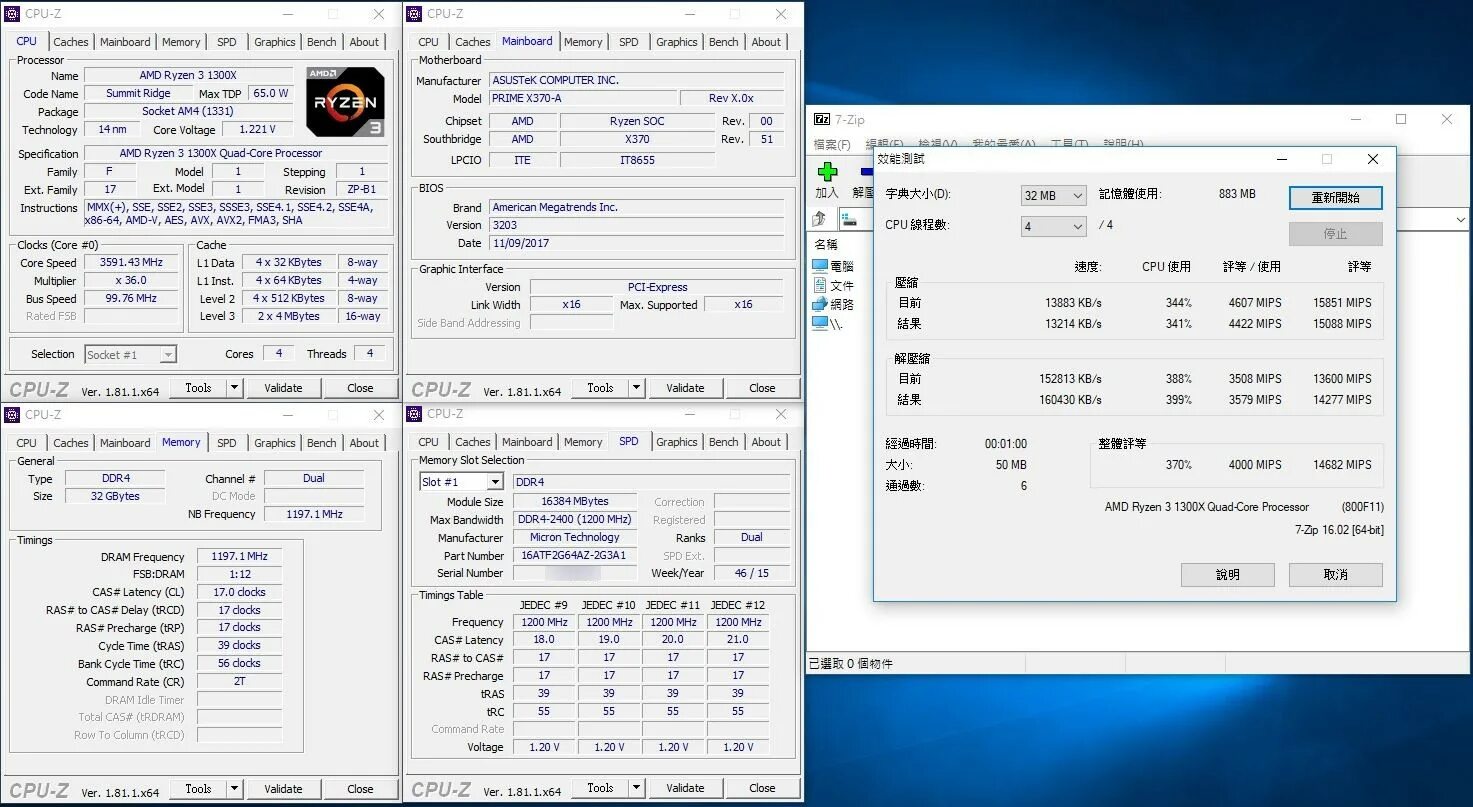Open the CPU 線程數 dropdown showing 4
The width and height of the screenshot is (1473, 807).
click(x=1053, y=226)
